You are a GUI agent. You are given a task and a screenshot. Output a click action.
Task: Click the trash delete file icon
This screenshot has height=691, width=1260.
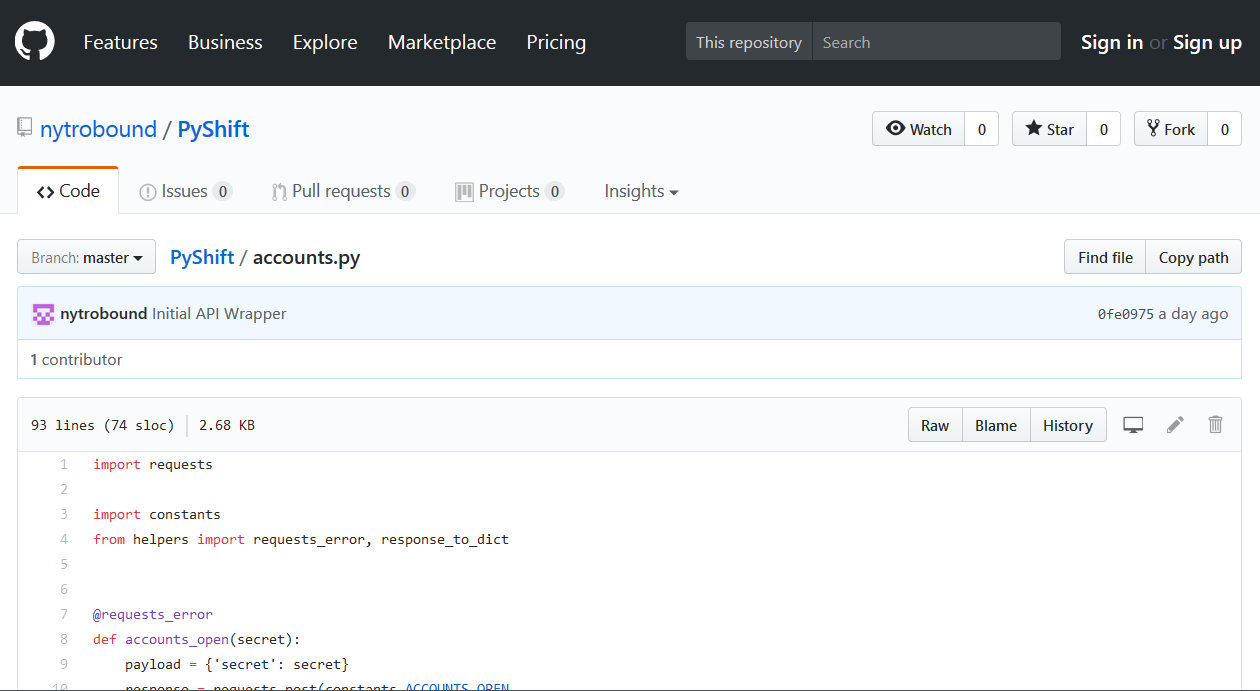pyautogui.click(x=1215, y=425)
